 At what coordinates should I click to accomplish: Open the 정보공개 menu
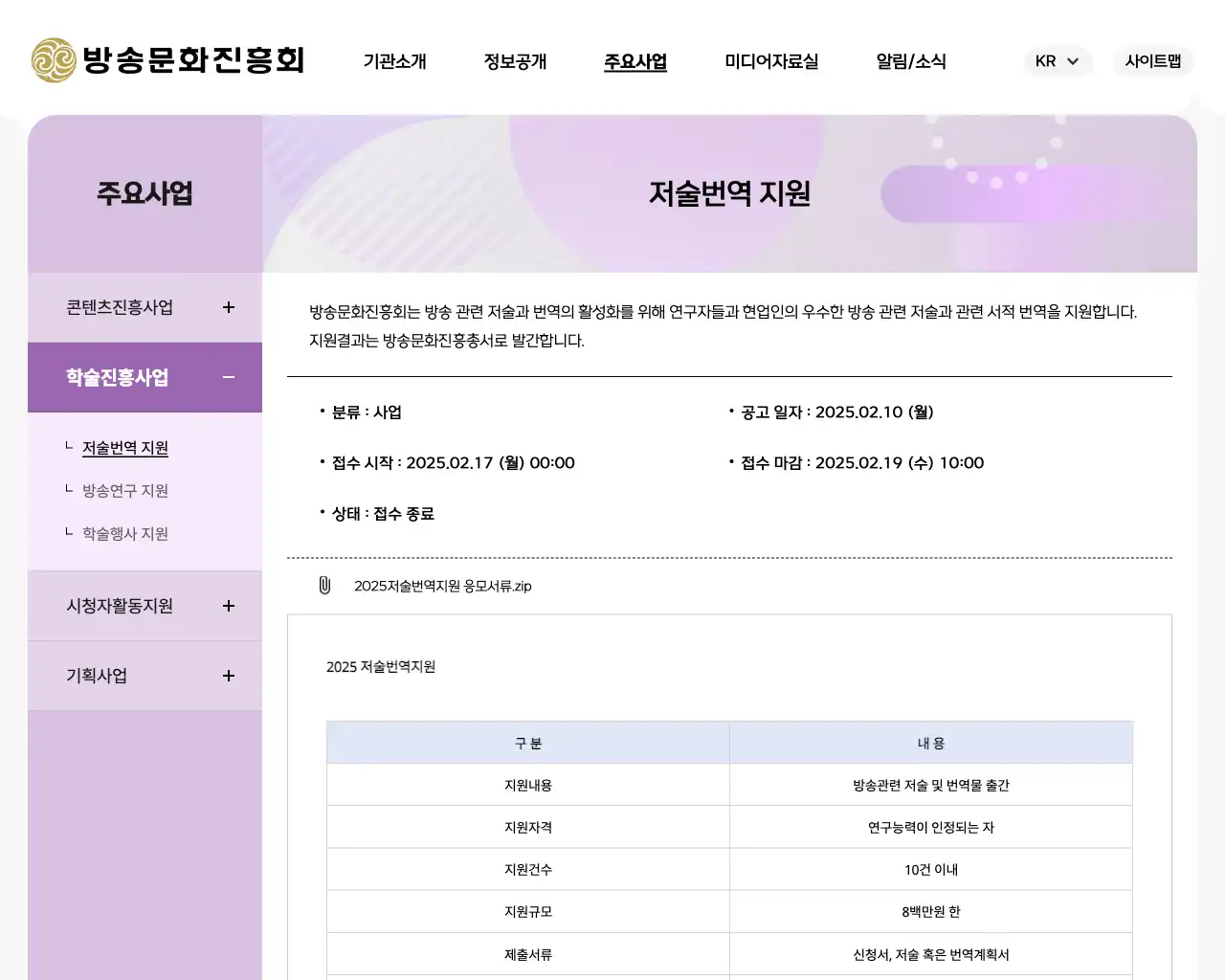click(515, 61)
